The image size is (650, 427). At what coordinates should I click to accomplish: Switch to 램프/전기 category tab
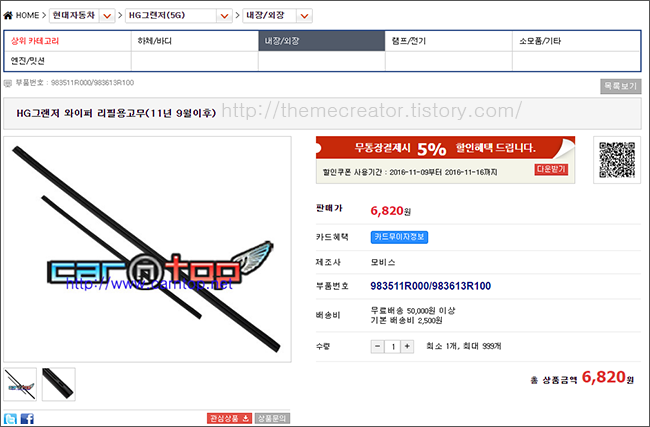coord(449,41)
